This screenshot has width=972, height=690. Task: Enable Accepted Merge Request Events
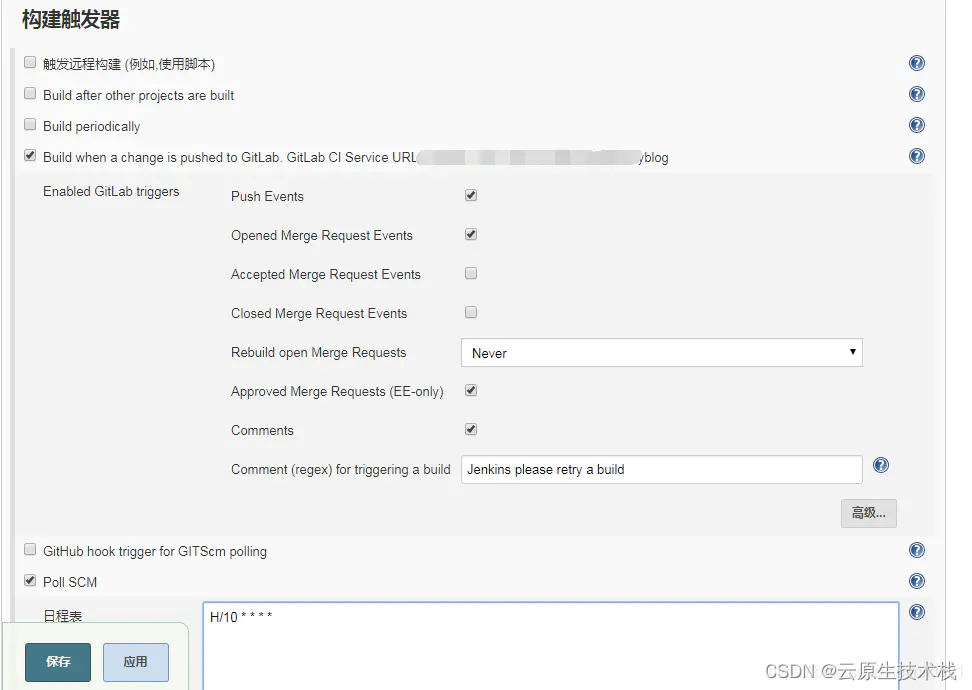[x=471, y=273]
